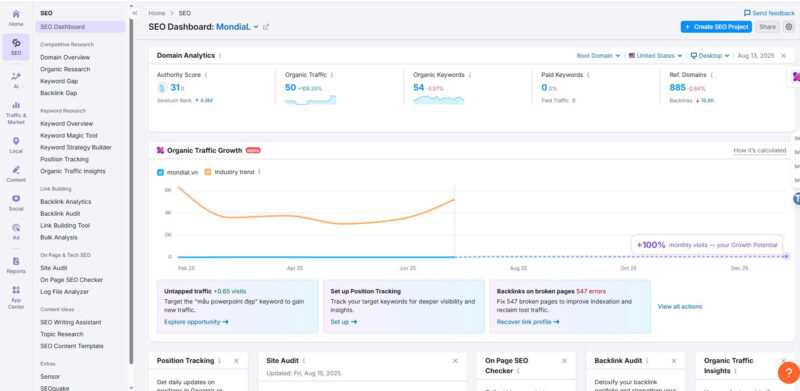Open the Local section icon
The height and width of the screenshot is (391, 800).
click(16, 144)
